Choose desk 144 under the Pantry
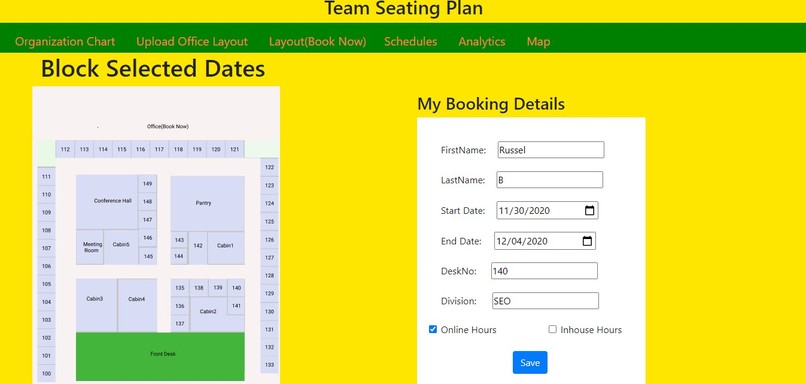 179,256
